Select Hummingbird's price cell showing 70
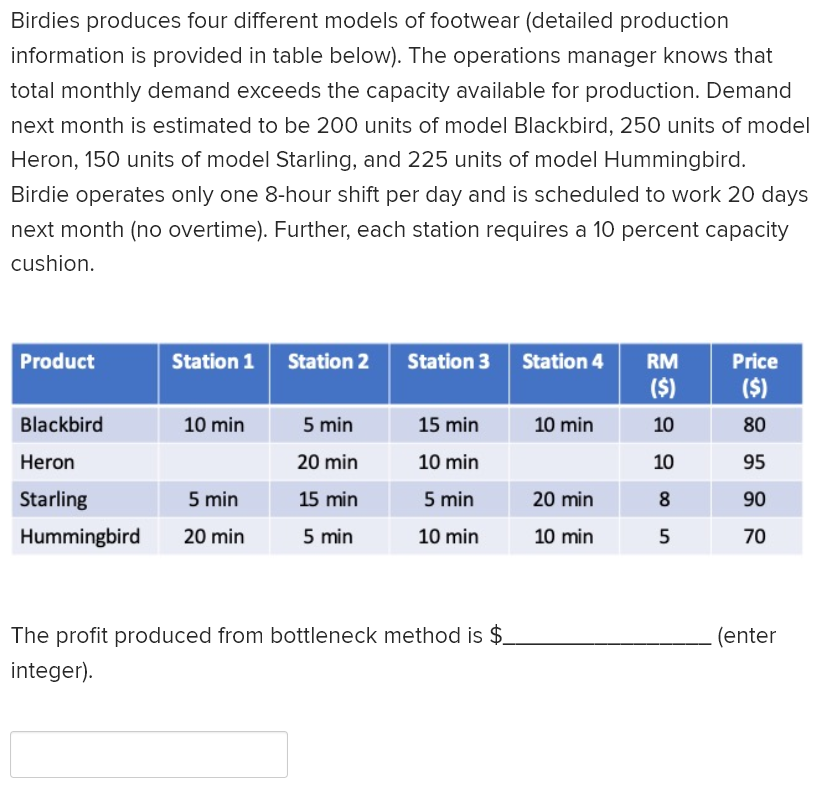 755,537
